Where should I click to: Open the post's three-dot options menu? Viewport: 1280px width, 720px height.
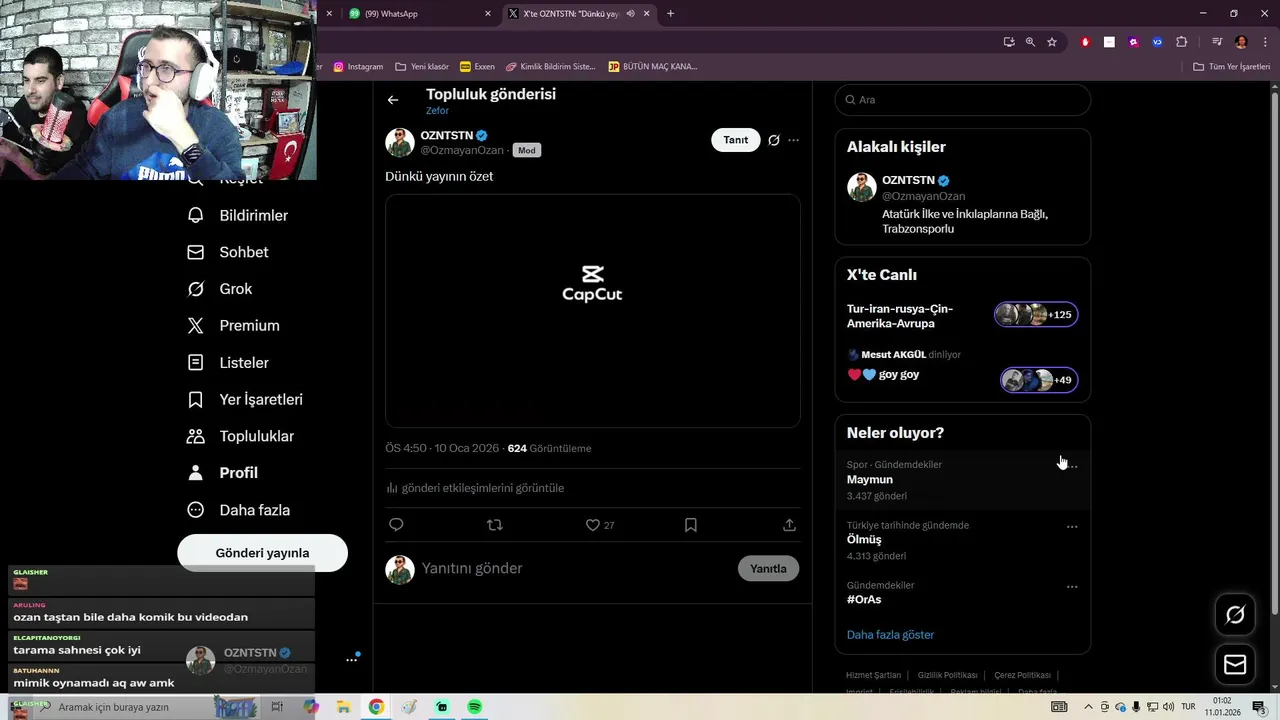click(x=793, y=140)
